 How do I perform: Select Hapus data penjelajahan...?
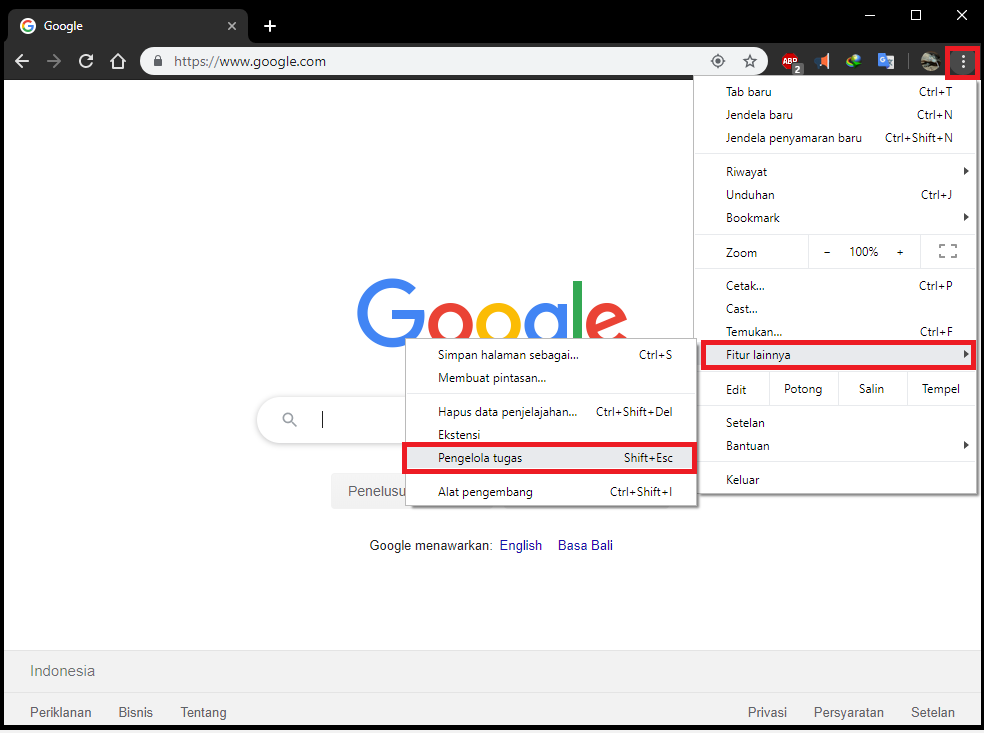[x=551, y=412]
